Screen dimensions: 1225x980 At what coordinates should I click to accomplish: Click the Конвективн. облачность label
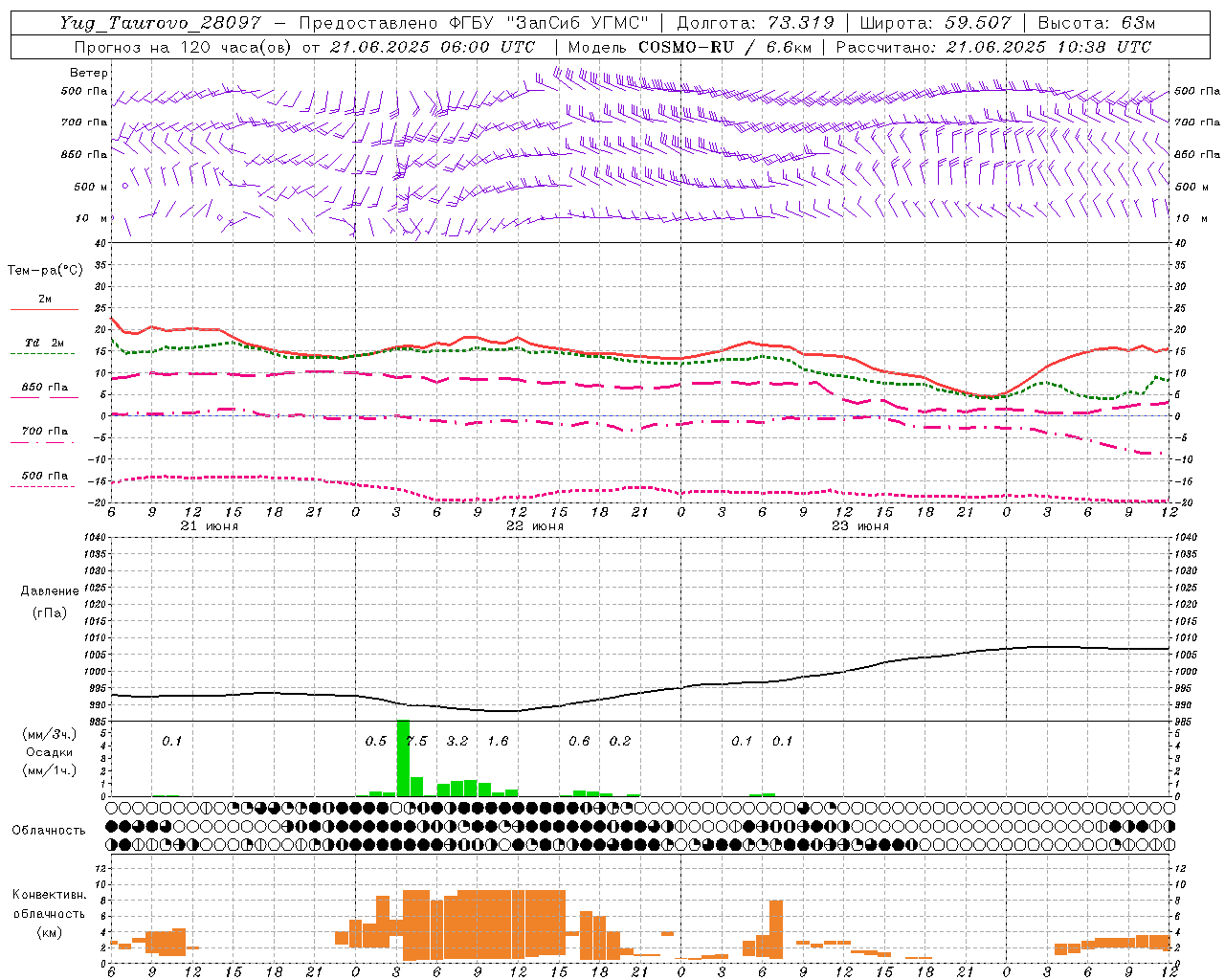49,903
